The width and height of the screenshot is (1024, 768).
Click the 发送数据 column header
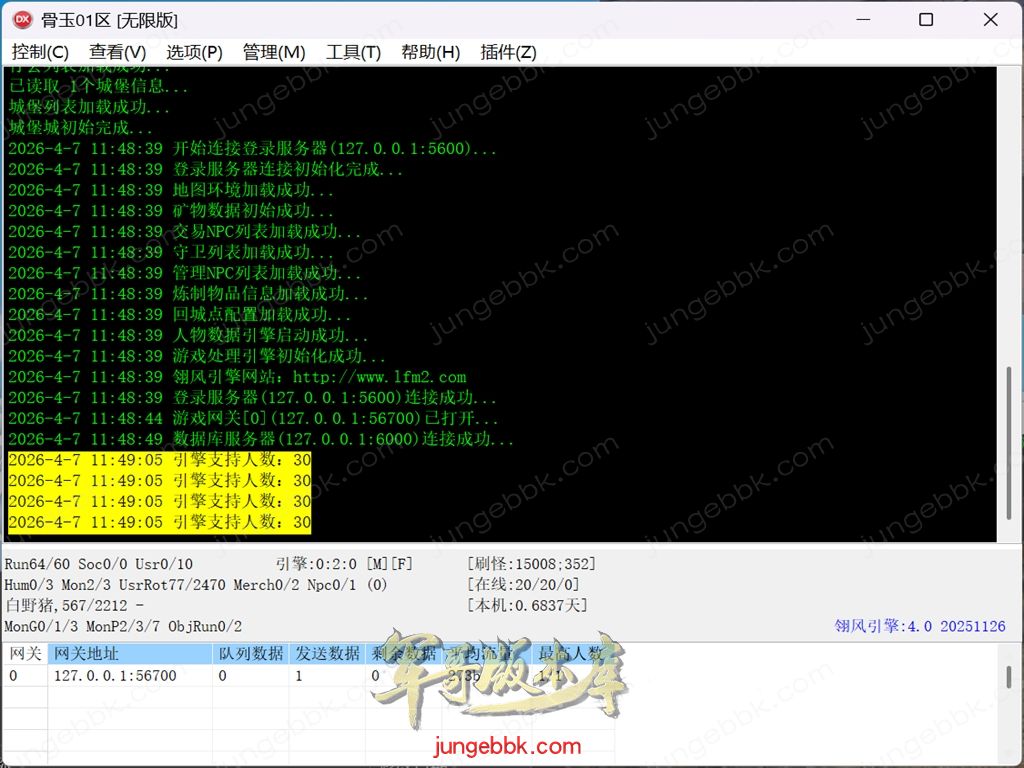point(327,654)
